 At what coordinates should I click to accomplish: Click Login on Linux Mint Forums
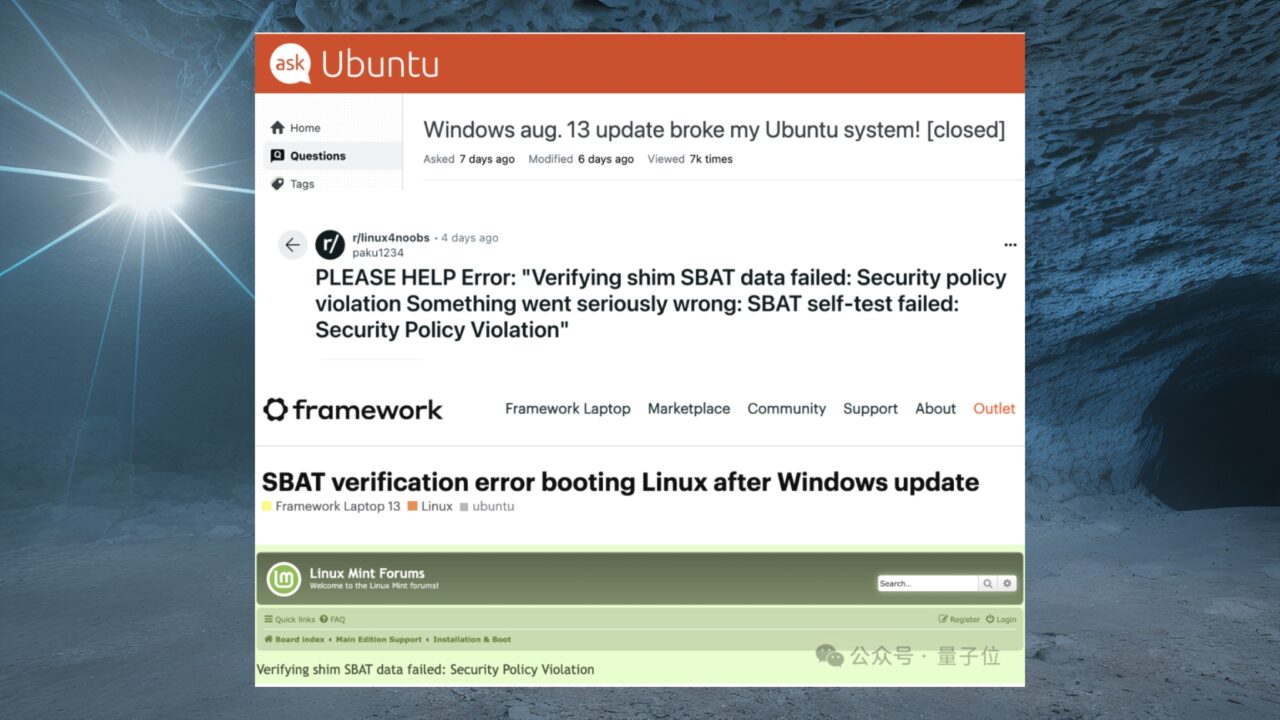[1001, 619]
